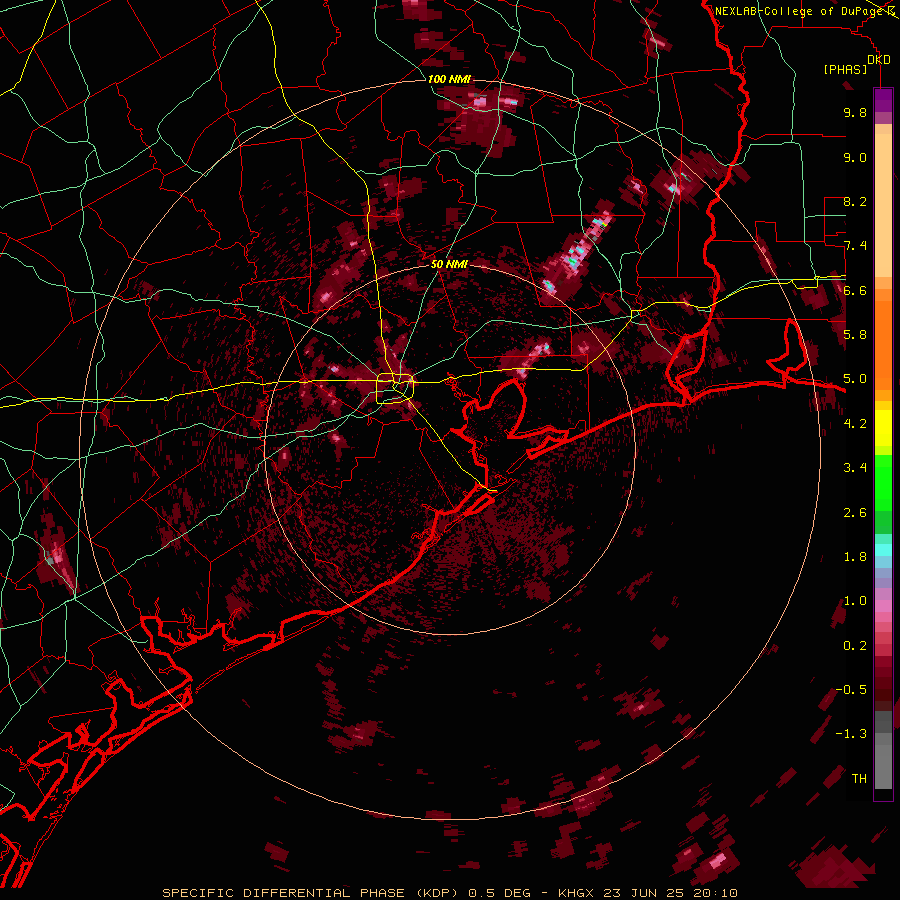Screen dimensions: 900x900
Task: Click the 8.2 scale value
Action: coord(855,202)
